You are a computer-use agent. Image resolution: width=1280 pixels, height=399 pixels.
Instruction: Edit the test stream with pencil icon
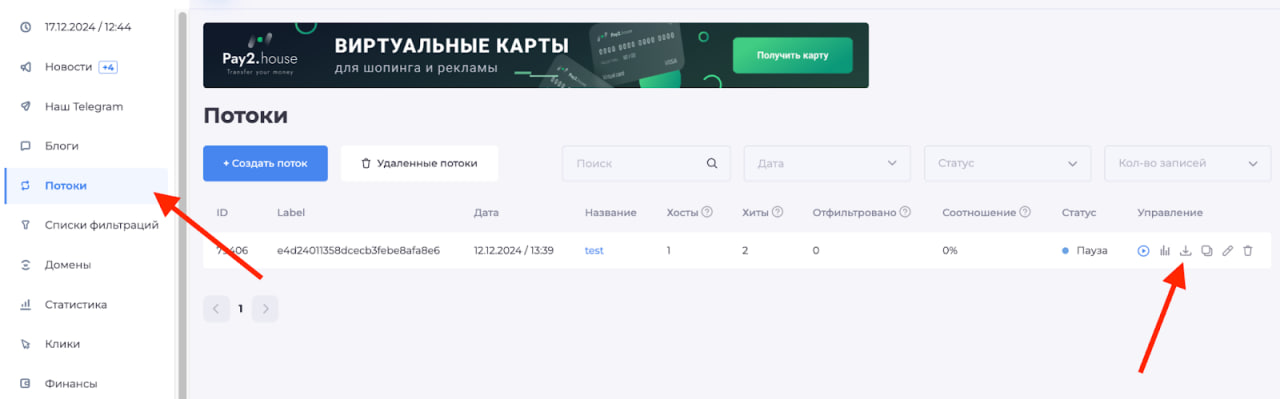(x=1227, y=251)
